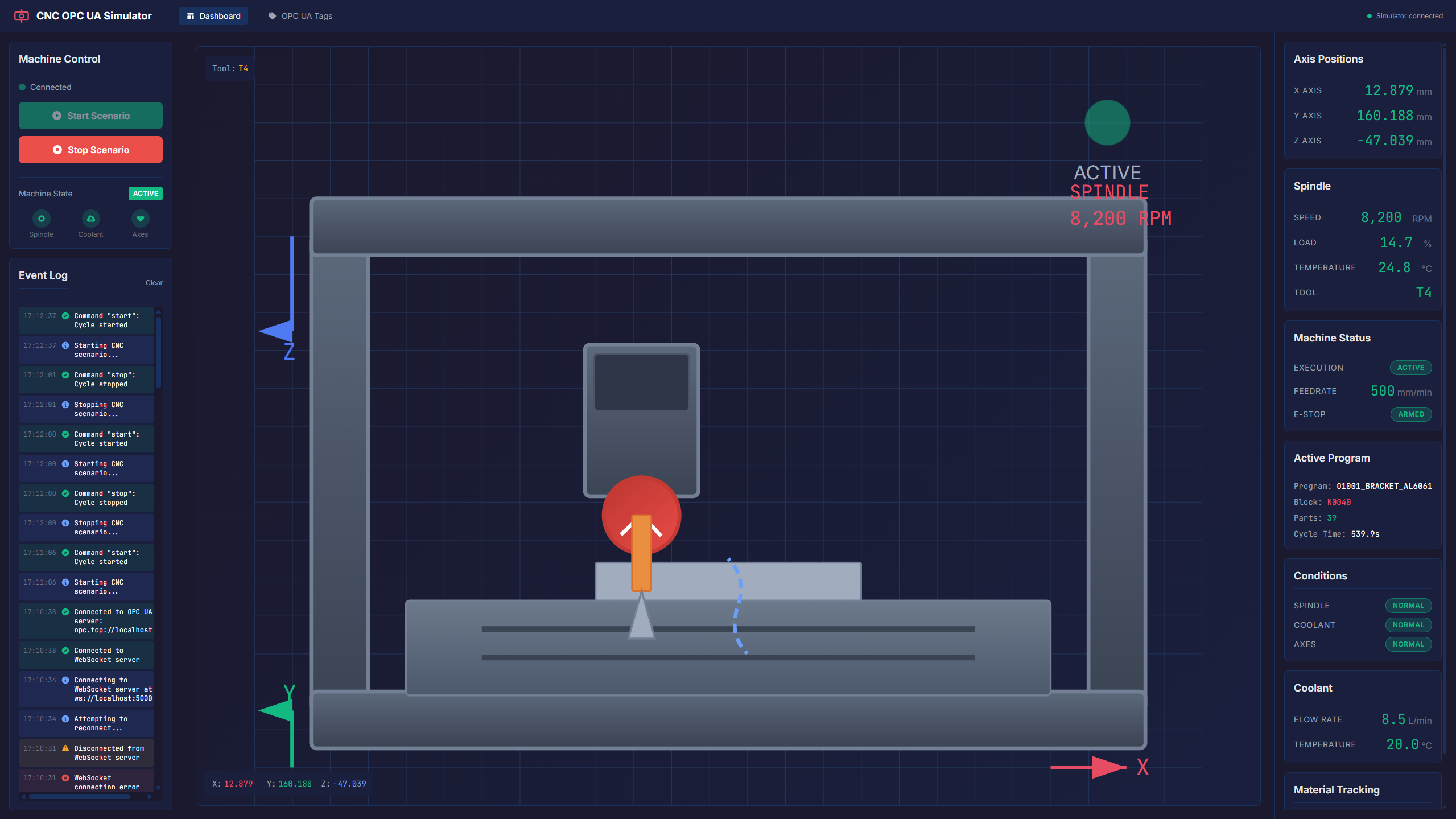Screen dimensions: 1456x819
Task: Click the CNC OPC UA Simulator logo icon
Action: pyautogui.click(x=21, y=15)
